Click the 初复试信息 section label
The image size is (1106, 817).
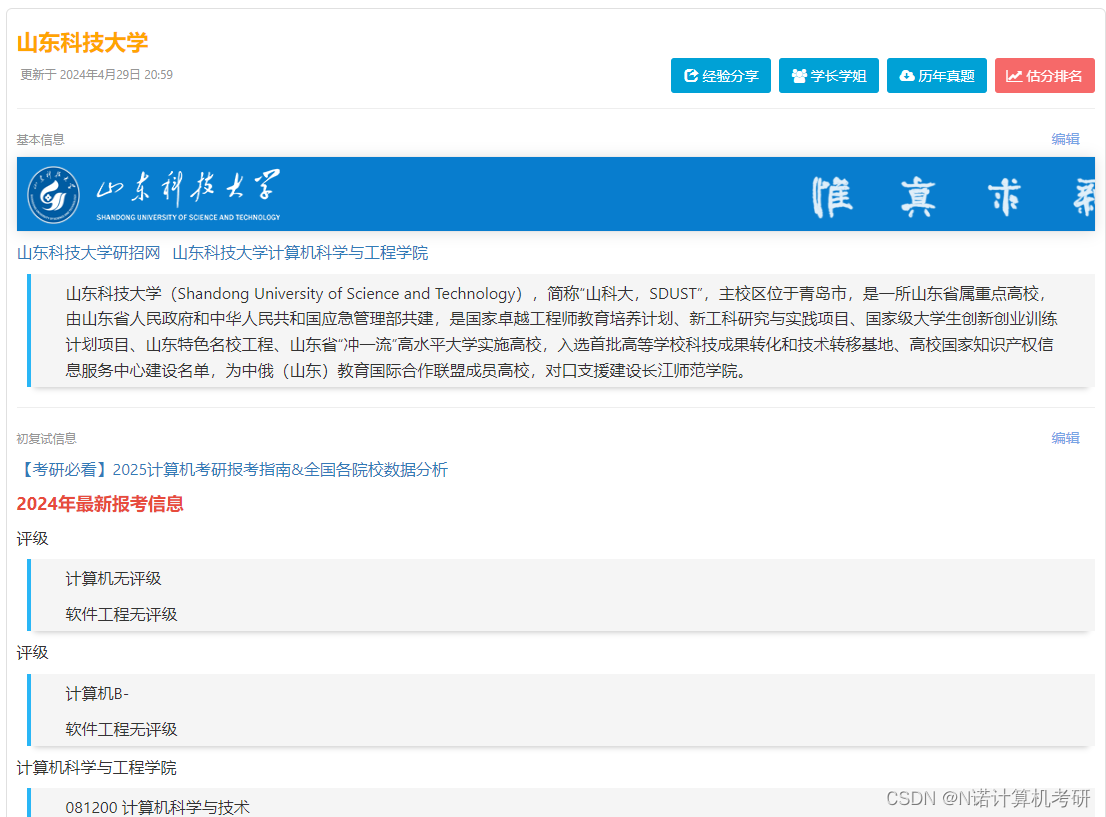(x=47, y=439)
